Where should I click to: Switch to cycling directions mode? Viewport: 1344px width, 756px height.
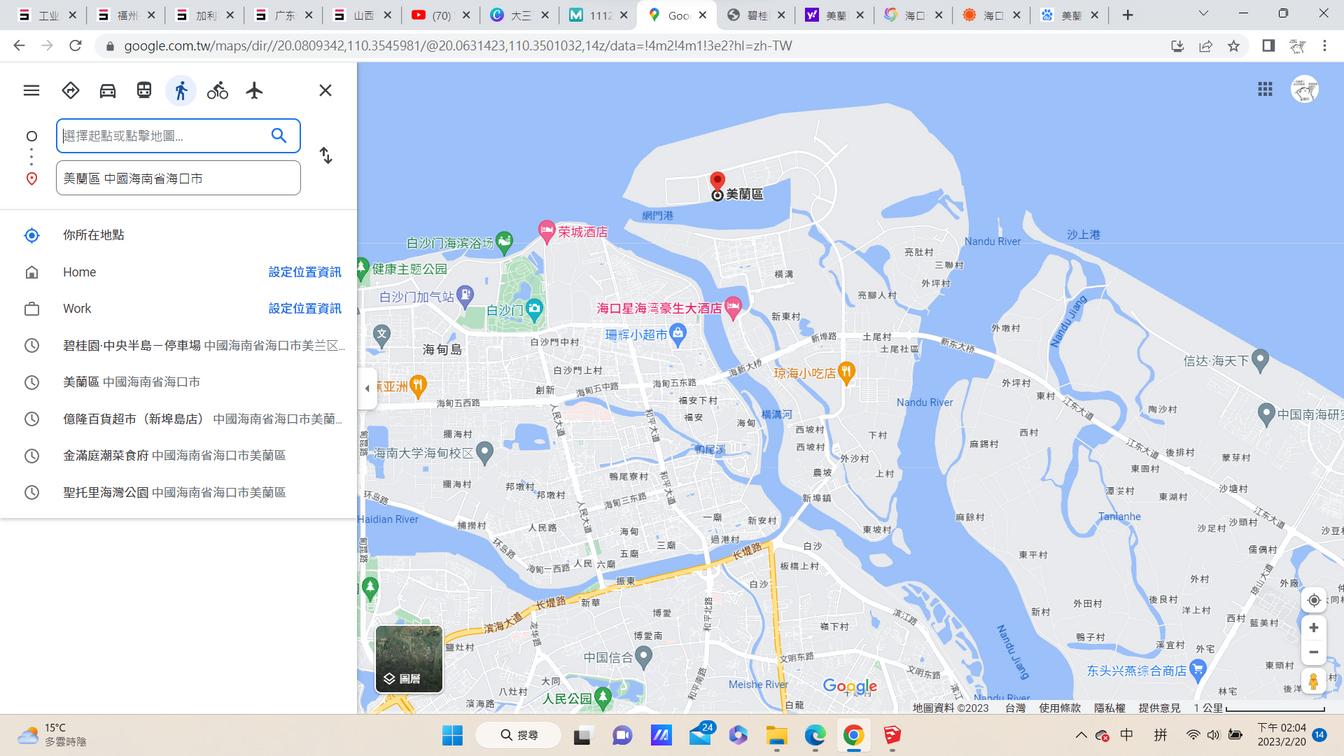217,90
